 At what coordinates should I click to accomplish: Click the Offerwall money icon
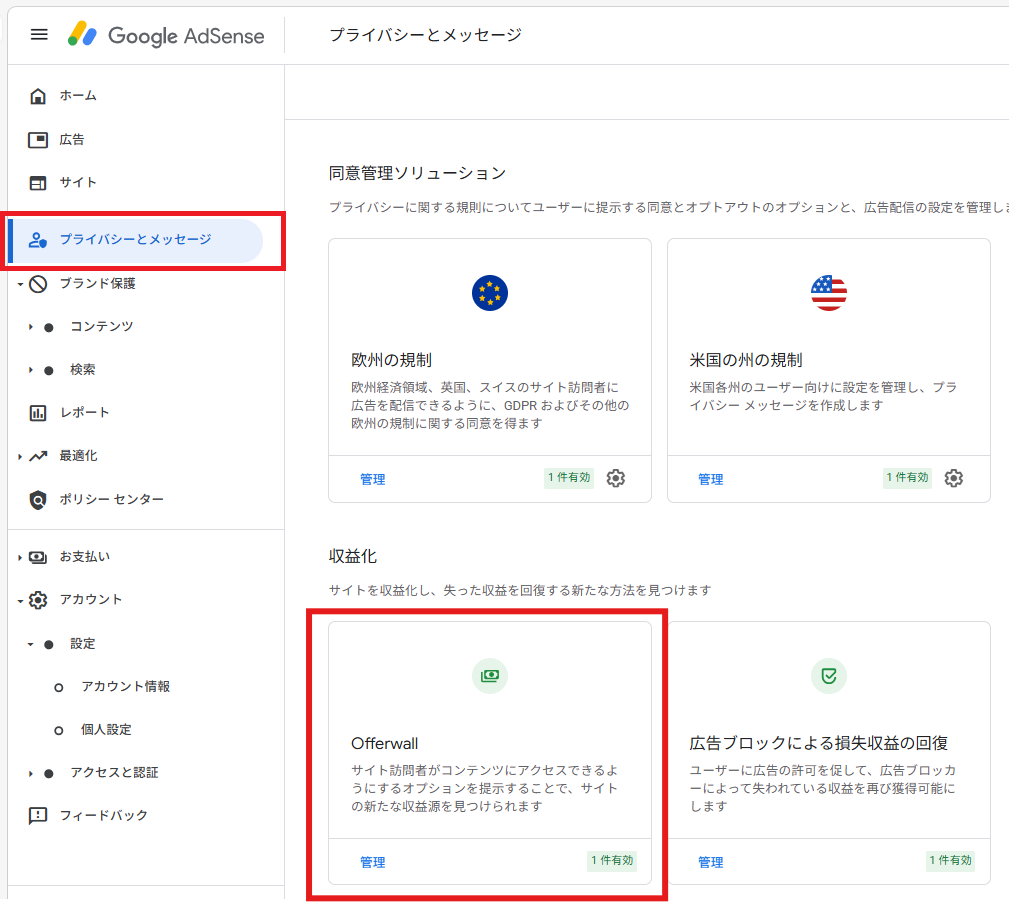(x=489, y=676)
